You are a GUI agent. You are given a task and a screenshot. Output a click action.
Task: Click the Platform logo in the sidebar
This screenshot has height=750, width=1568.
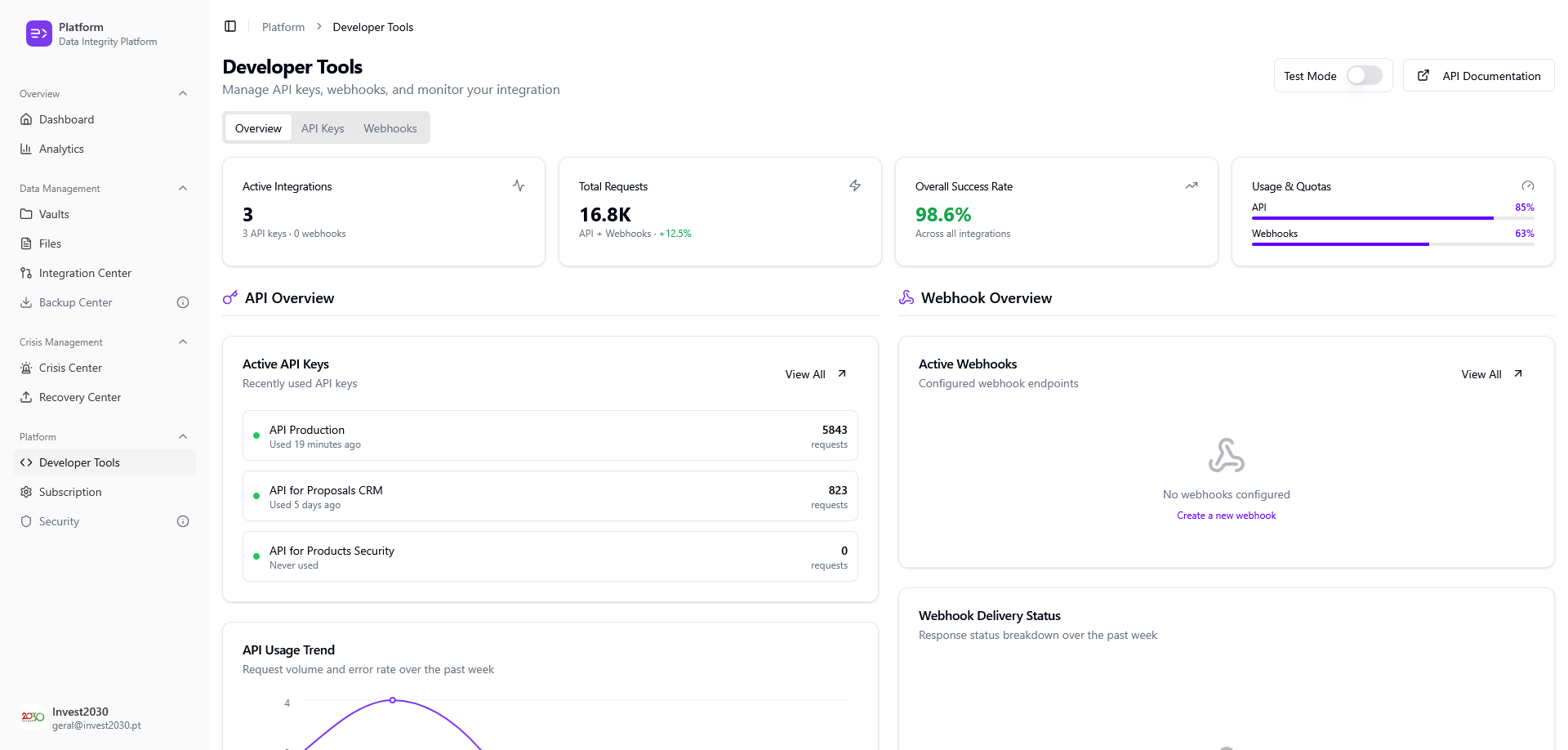(38, 33)
